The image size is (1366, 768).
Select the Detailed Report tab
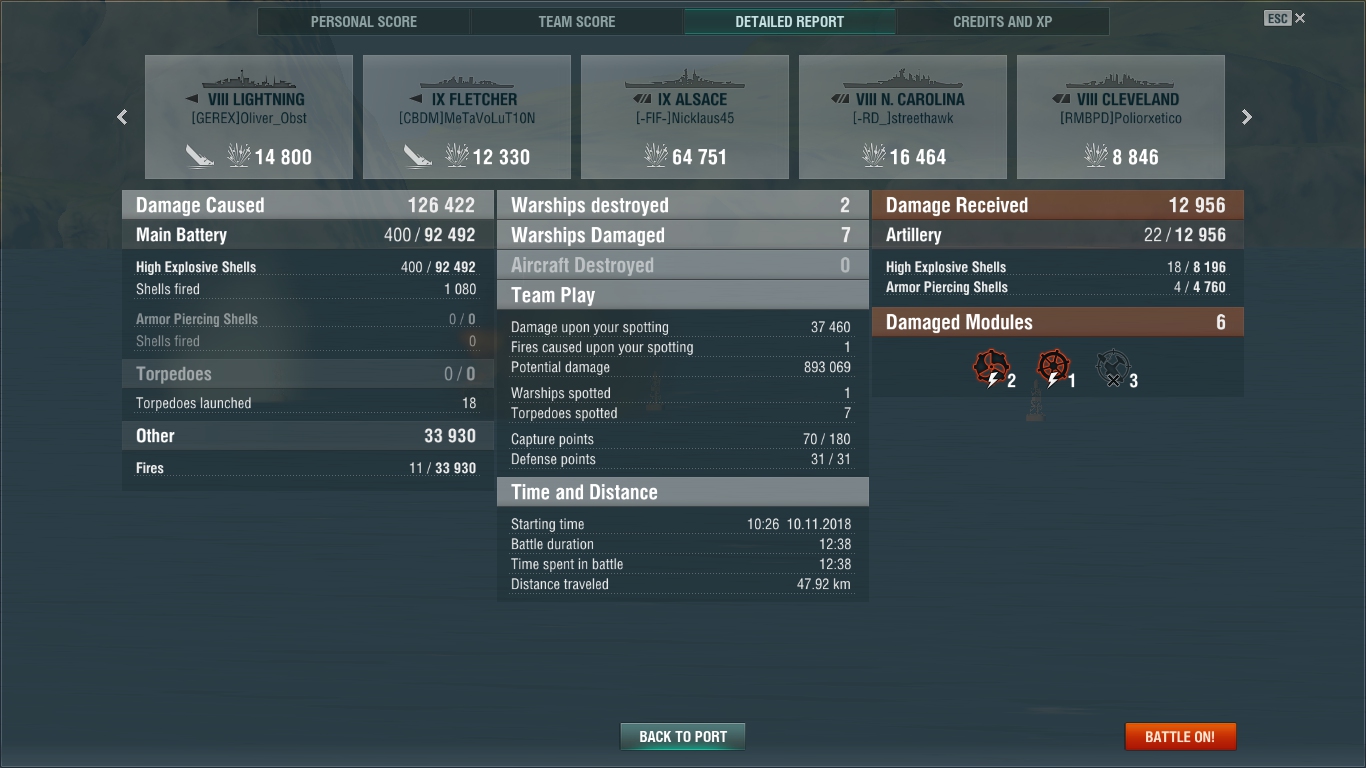[x=790, y=22]
